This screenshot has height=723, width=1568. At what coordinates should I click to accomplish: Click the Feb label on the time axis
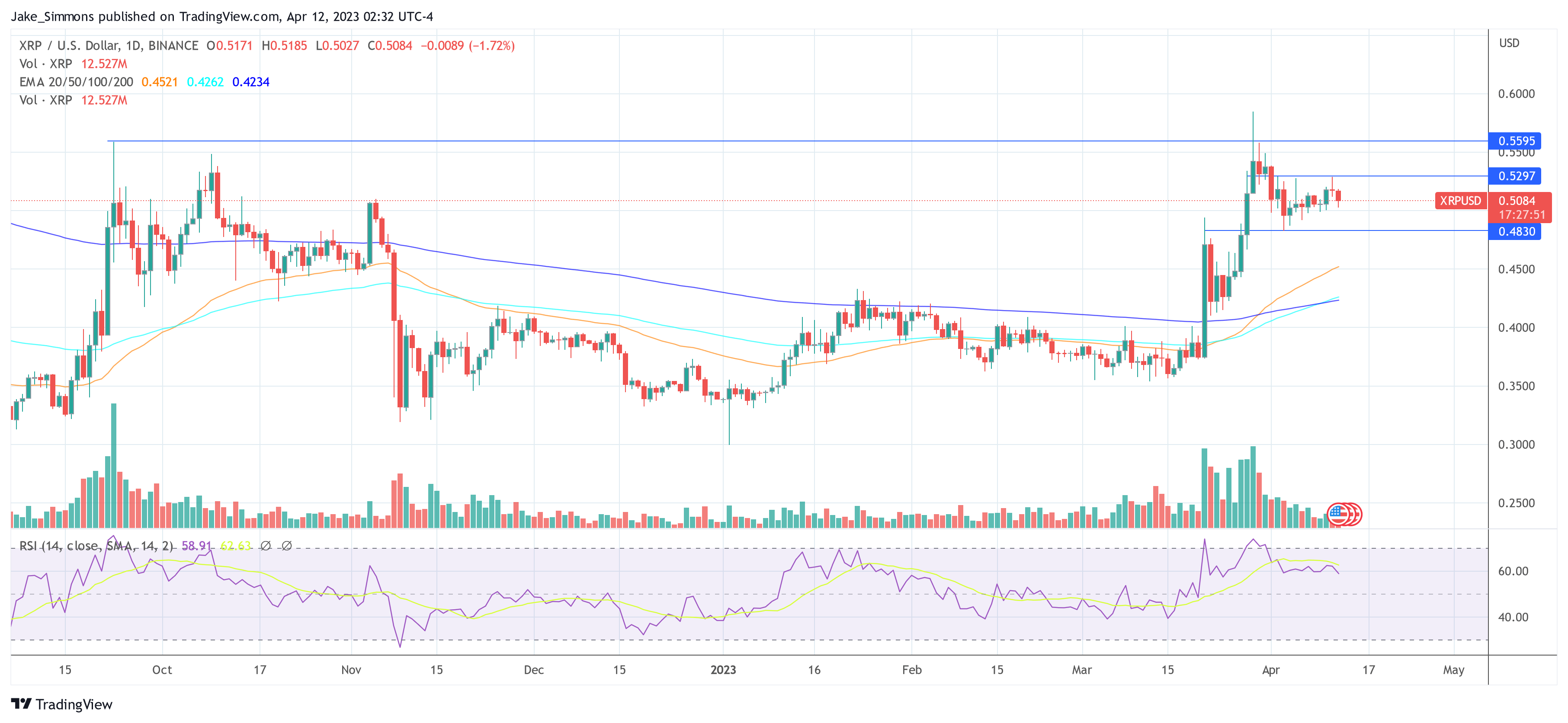tap(911, 670)
